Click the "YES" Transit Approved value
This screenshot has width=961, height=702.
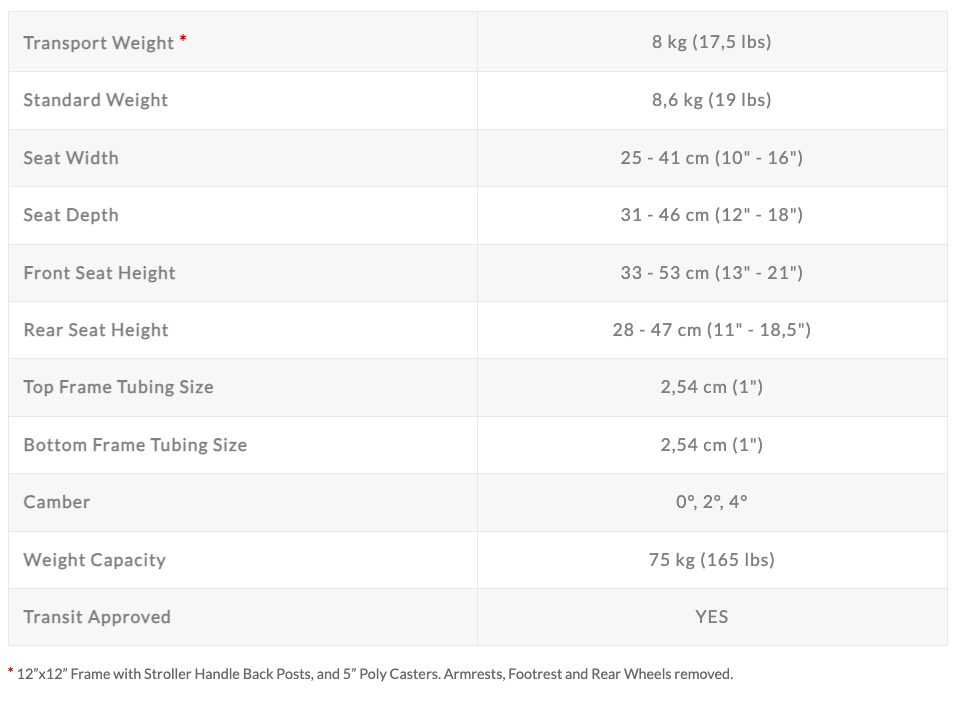coord(711,617)
